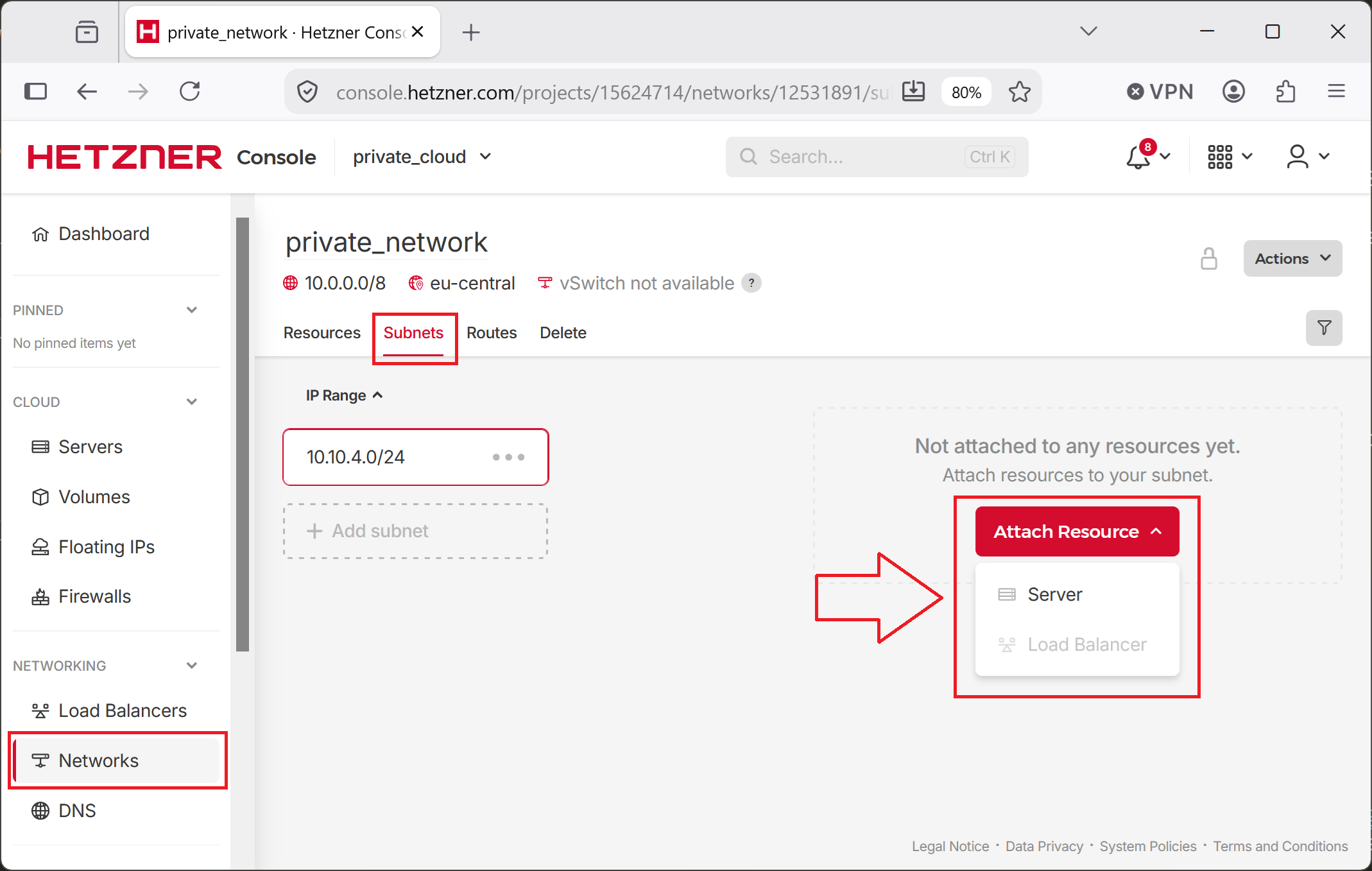Click the install app icon in address bar
This screenshot has width=1372, height=871.
pos(913,92)
